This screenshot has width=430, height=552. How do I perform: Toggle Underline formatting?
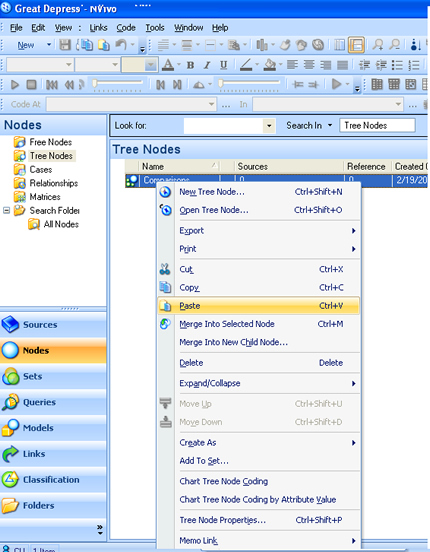pyautogui.click(x=223, y=65)
